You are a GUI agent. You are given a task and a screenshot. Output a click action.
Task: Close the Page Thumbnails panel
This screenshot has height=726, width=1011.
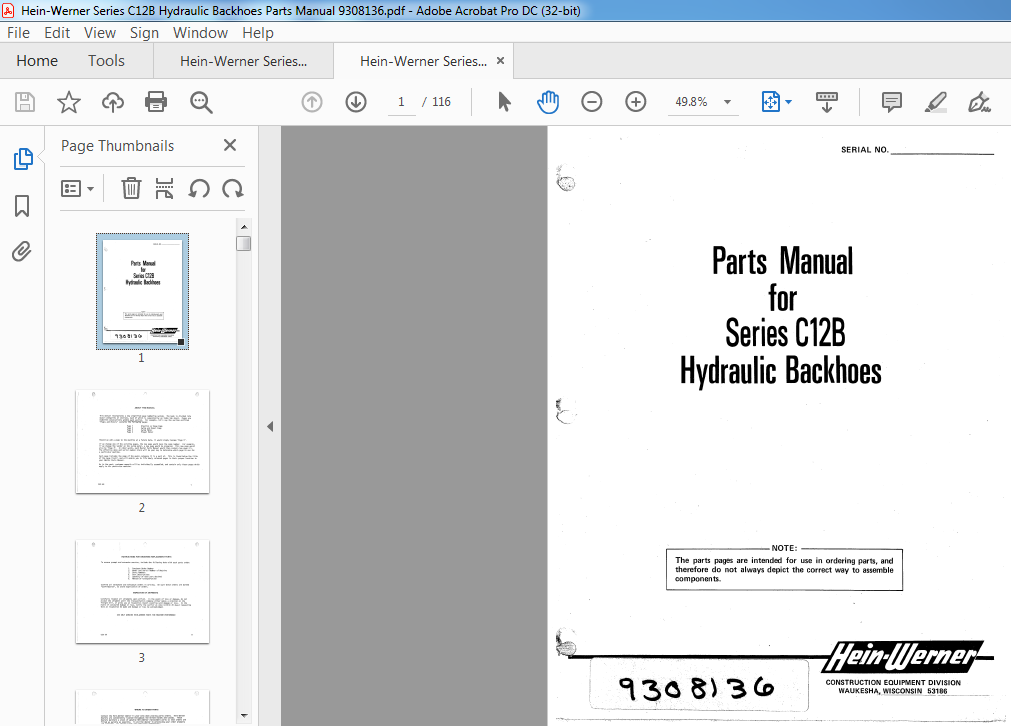pos(230,145)
